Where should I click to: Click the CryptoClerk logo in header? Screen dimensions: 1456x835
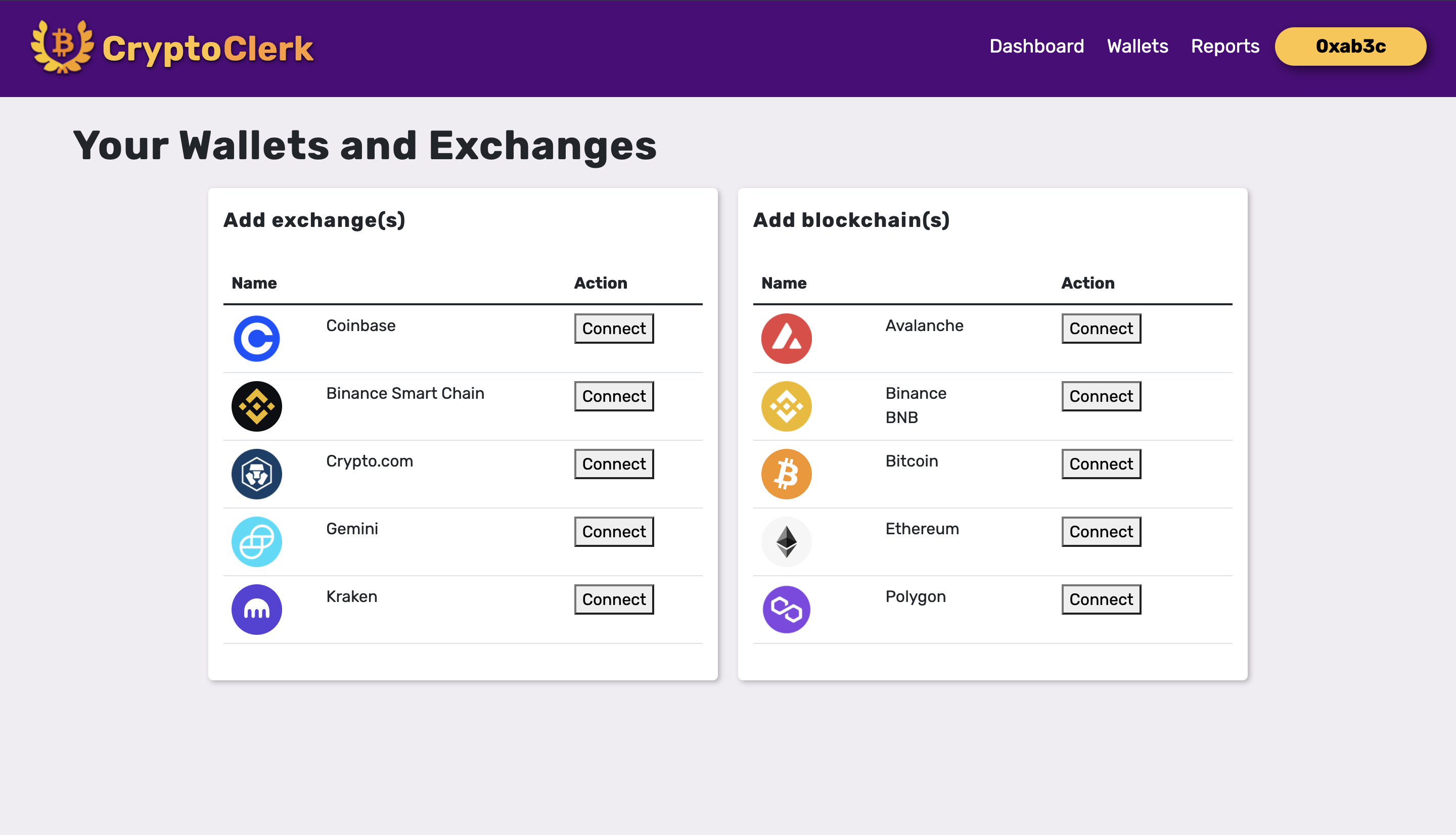point(172,48)
